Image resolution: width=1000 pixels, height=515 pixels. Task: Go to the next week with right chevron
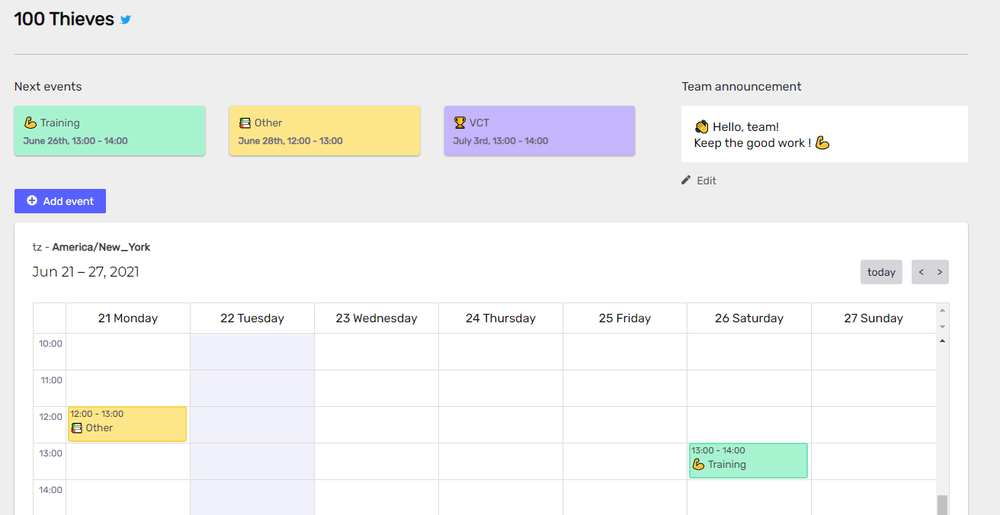point(939,272)
